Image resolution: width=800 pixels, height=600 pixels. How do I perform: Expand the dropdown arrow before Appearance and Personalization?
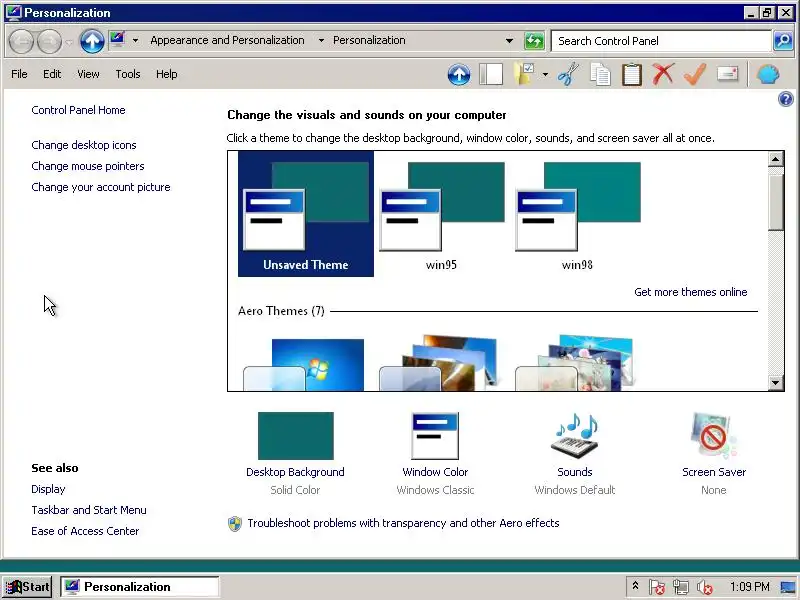135,40
